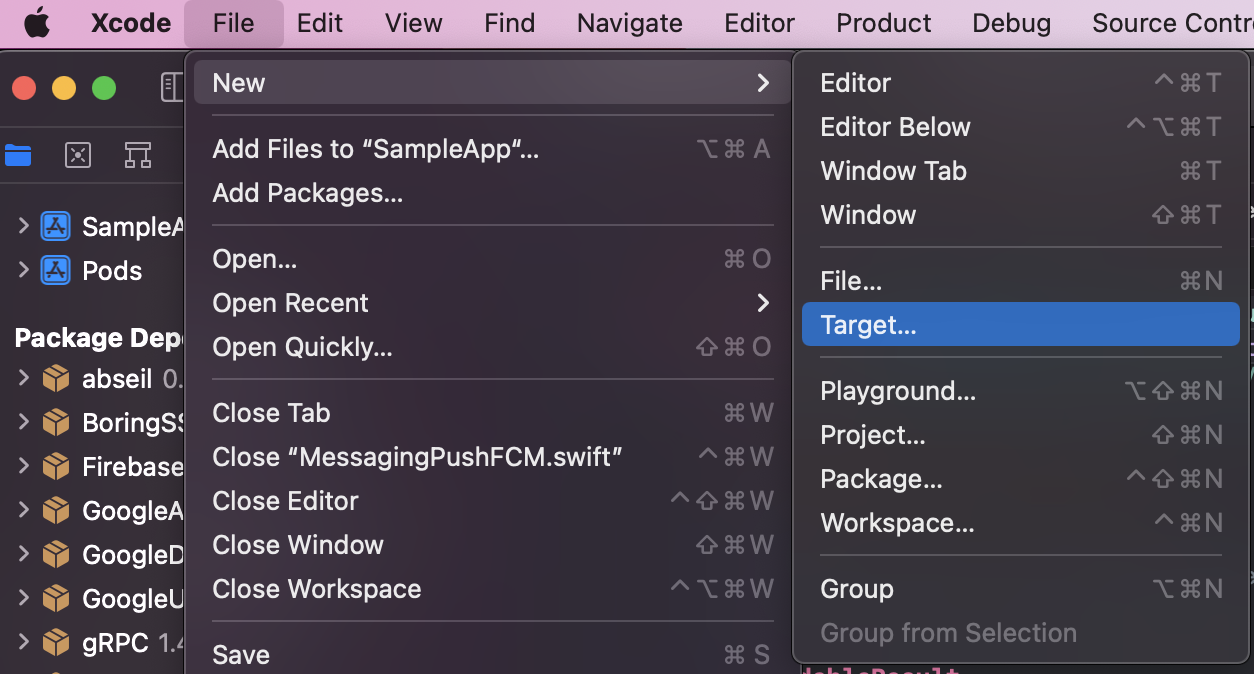The height and width of the screenshot is (674, 1254).
Task: Select Group in New submenu
Action: tap(1021, 589)
